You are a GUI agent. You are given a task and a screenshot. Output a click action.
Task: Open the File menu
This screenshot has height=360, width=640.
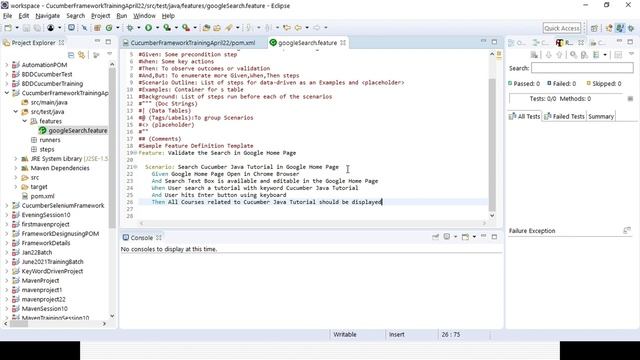[x=7, y=16]
